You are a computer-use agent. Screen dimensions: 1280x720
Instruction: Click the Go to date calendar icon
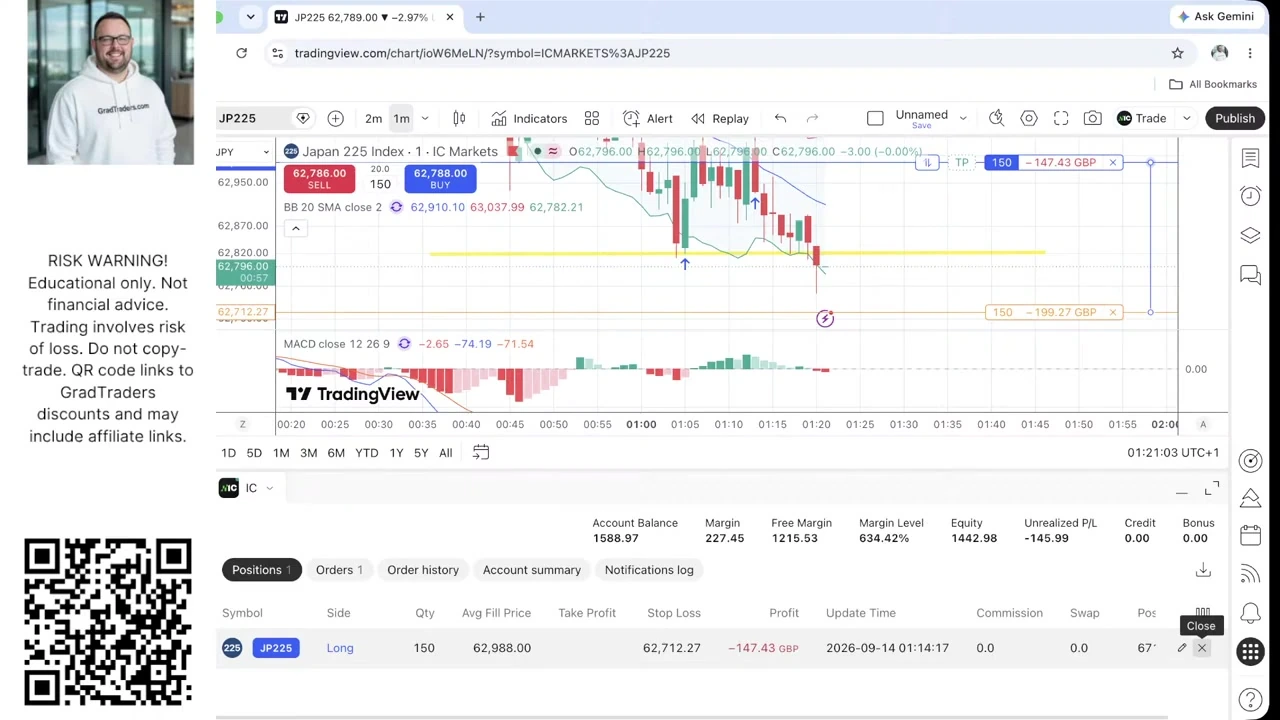(x=481, y=452)
